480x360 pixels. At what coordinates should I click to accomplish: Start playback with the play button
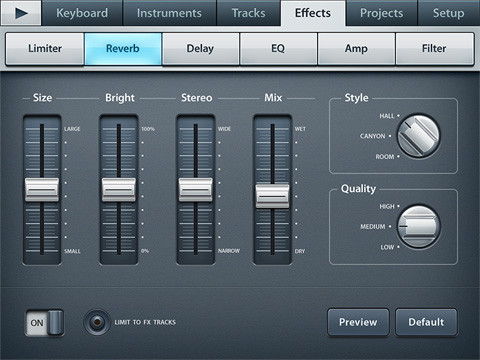coord(21,13)
